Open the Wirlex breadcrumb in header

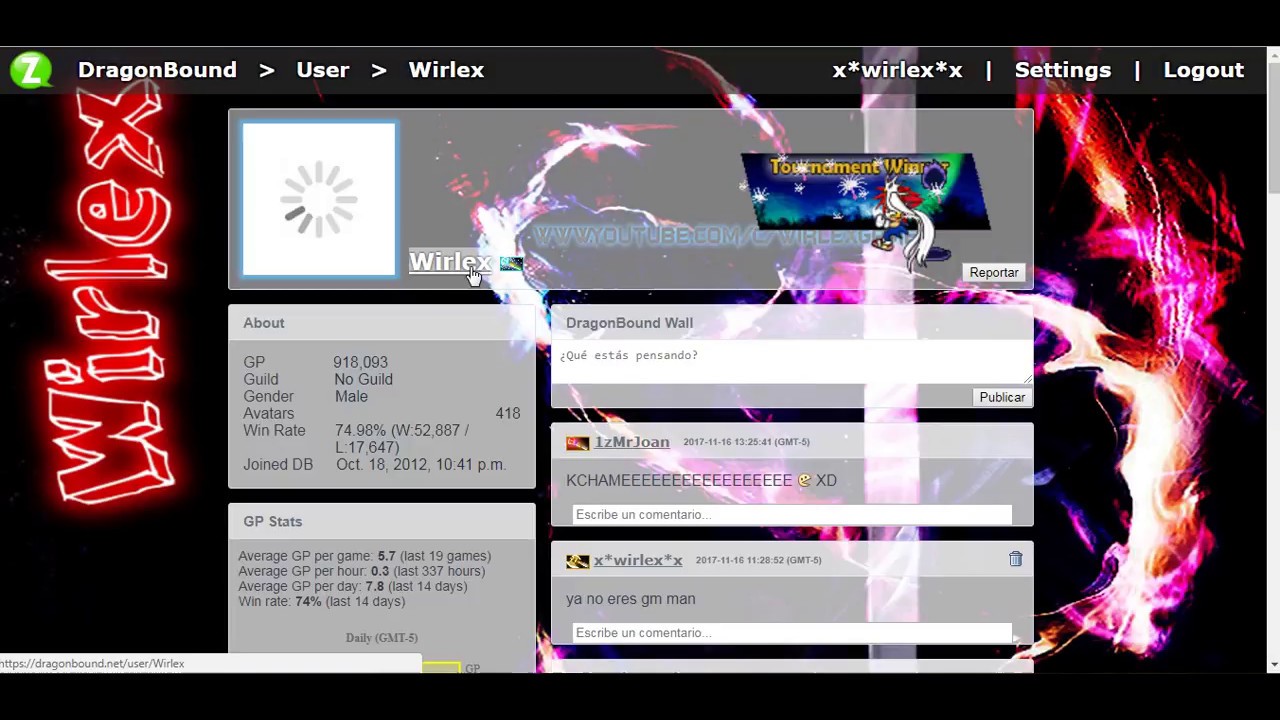446,70
